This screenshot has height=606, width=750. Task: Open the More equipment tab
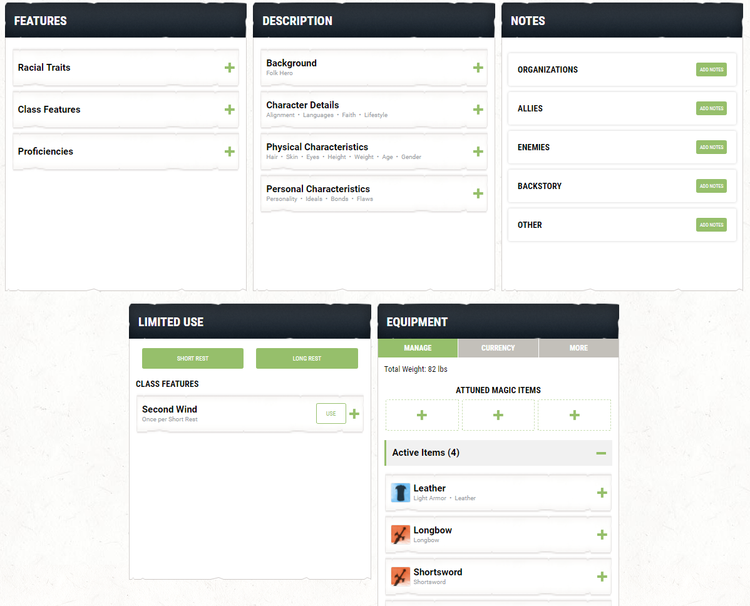point(578,348)
